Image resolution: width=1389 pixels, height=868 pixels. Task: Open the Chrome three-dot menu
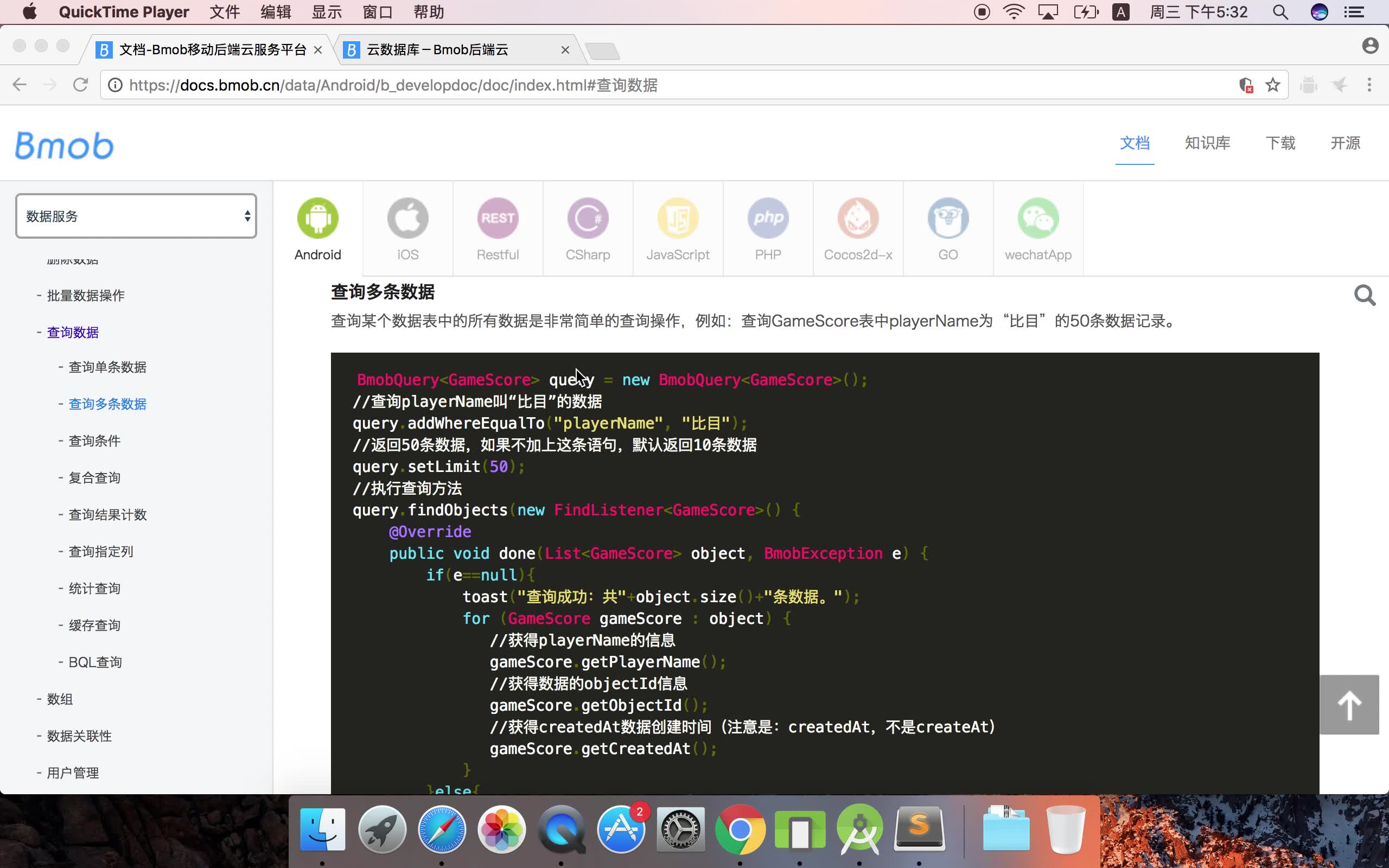(1369, 85)
